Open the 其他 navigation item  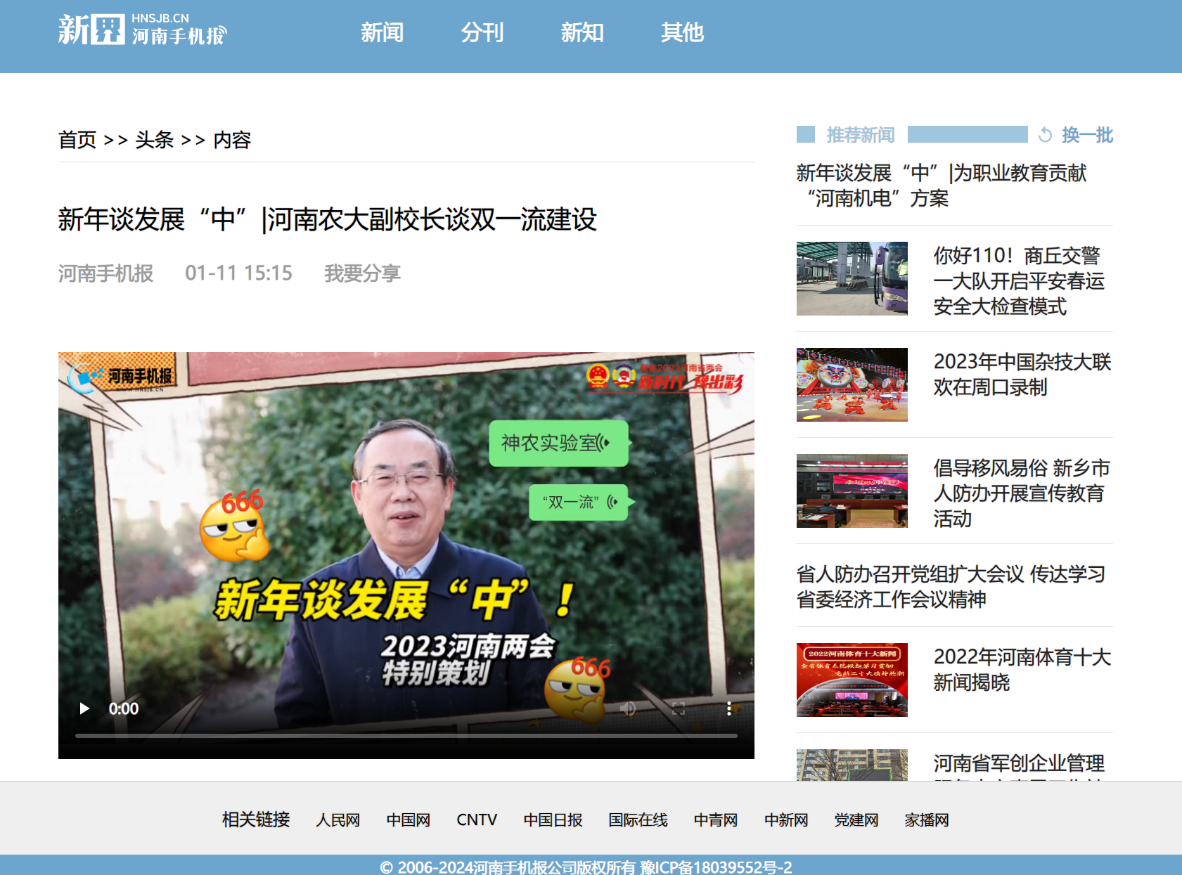(x=682, y=33)
